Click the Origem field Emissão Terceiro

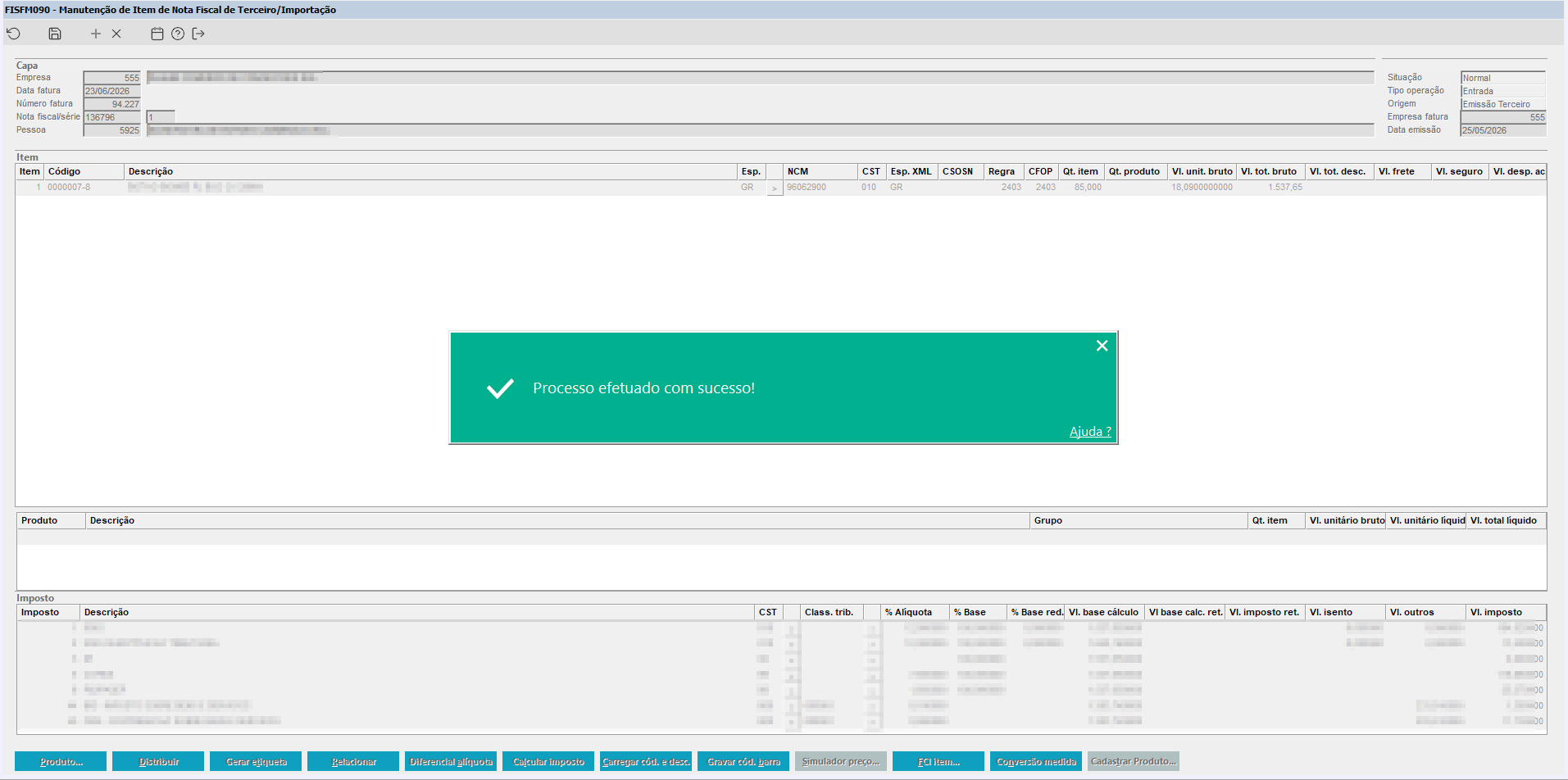[x=1503, y=104]
